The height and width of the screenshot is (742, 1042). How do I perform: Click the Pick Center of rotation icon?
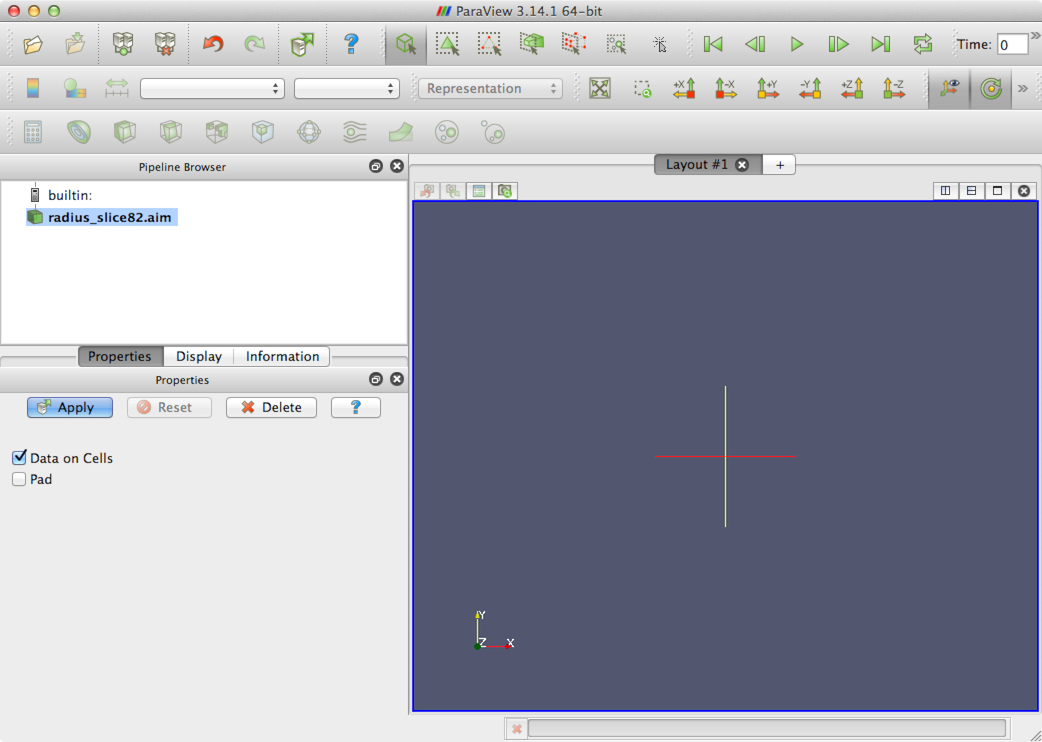click(659, 45)
